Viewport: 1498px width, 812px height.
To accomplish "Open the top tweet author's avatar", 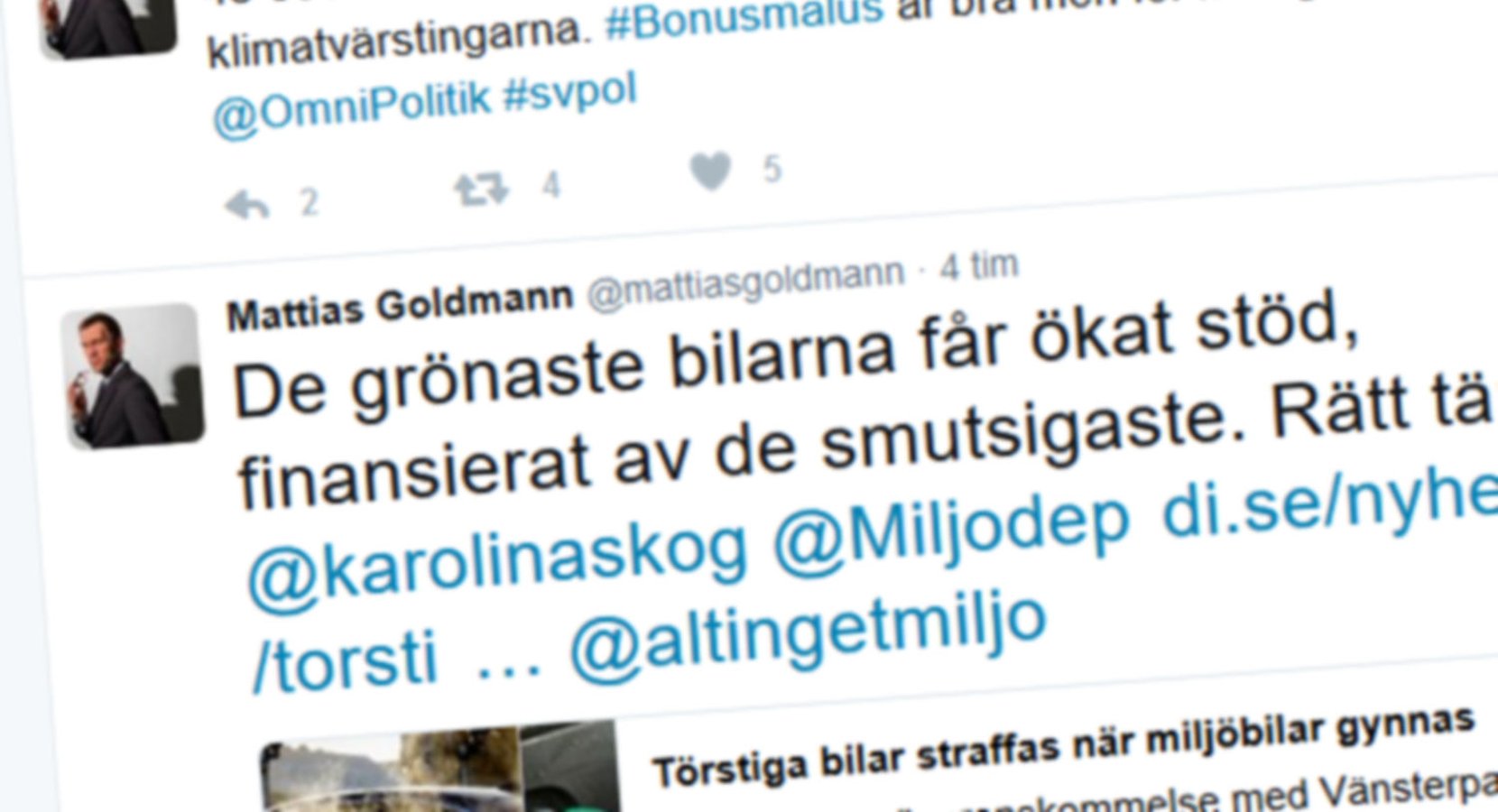I will (x=106, y=25).
